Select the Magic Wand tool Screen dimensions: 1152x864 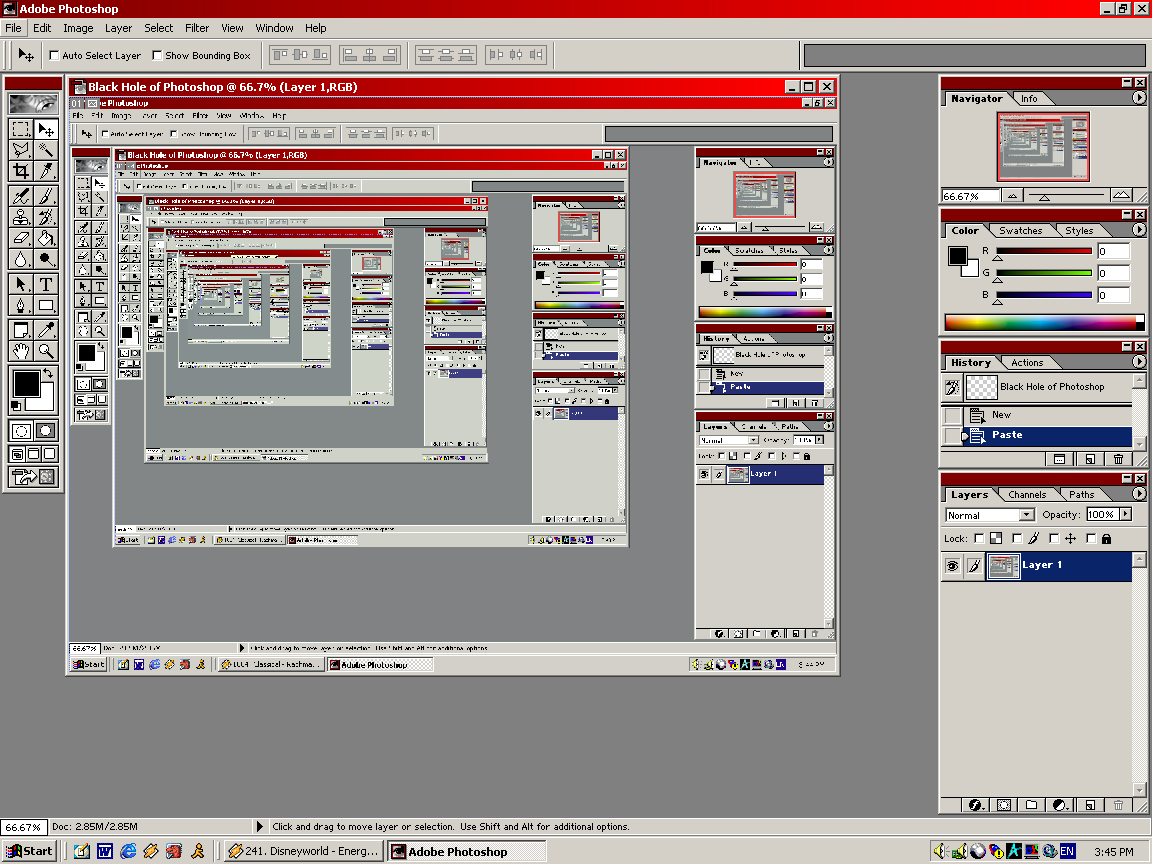(x=46, y=151)
